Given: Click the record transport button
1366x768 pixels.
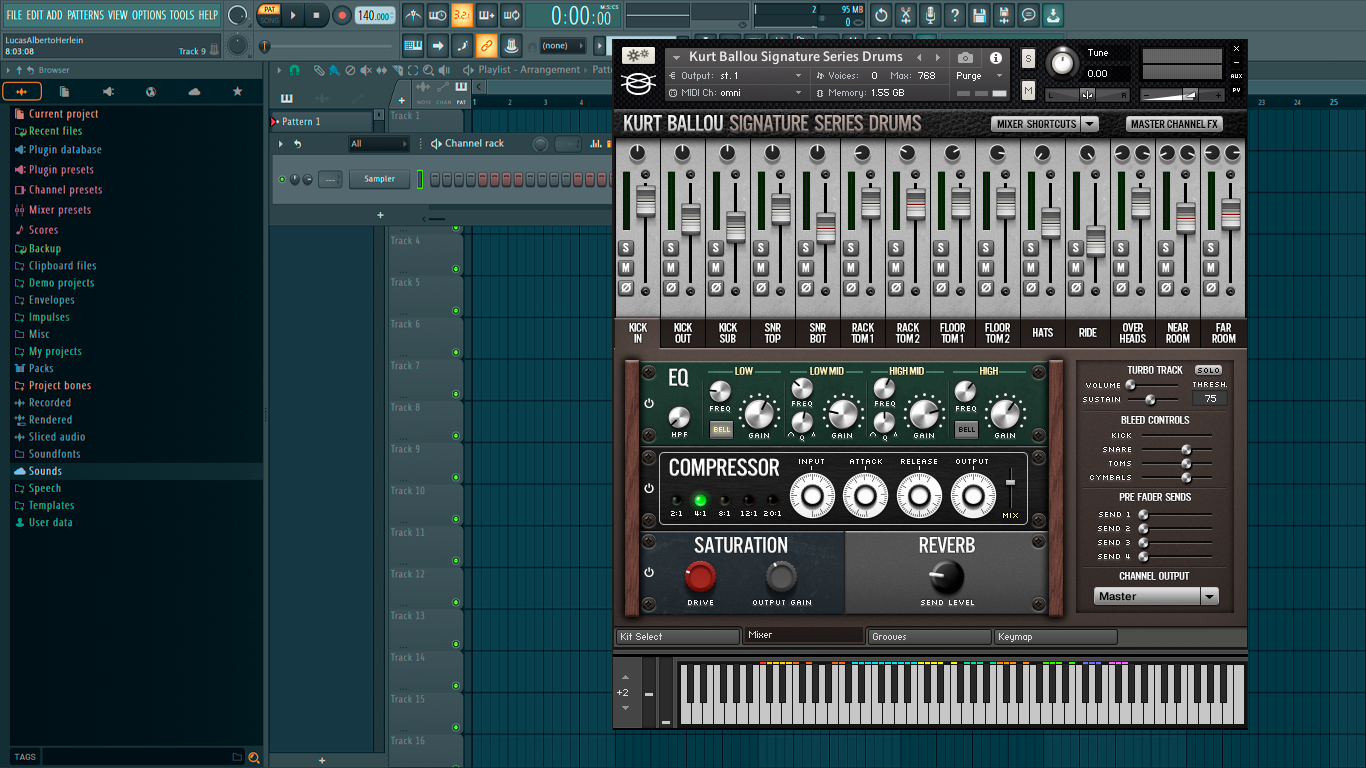Looking at the screenshot, I should 342,15.
